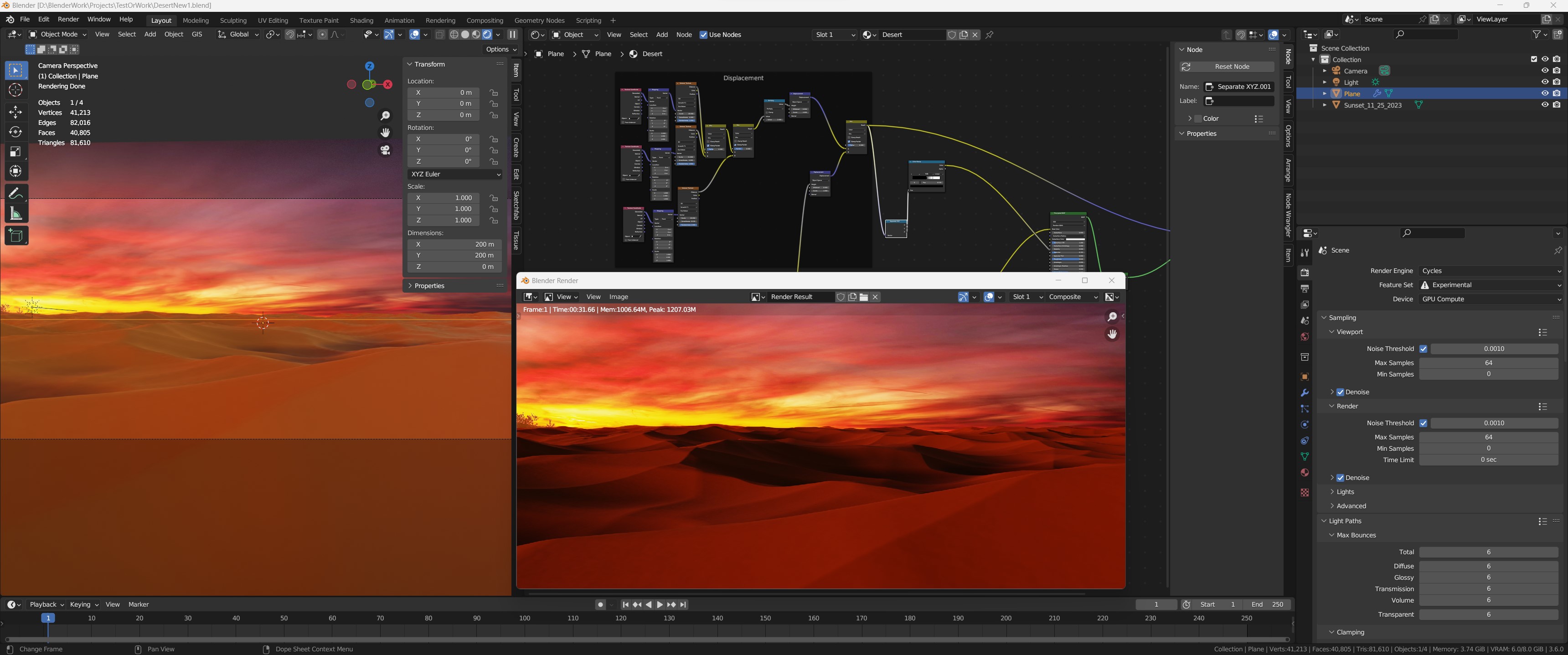Click node Label input field
Image resolution: width=1568 pixels, height=655 pixels.
(x=1239, y=101)
